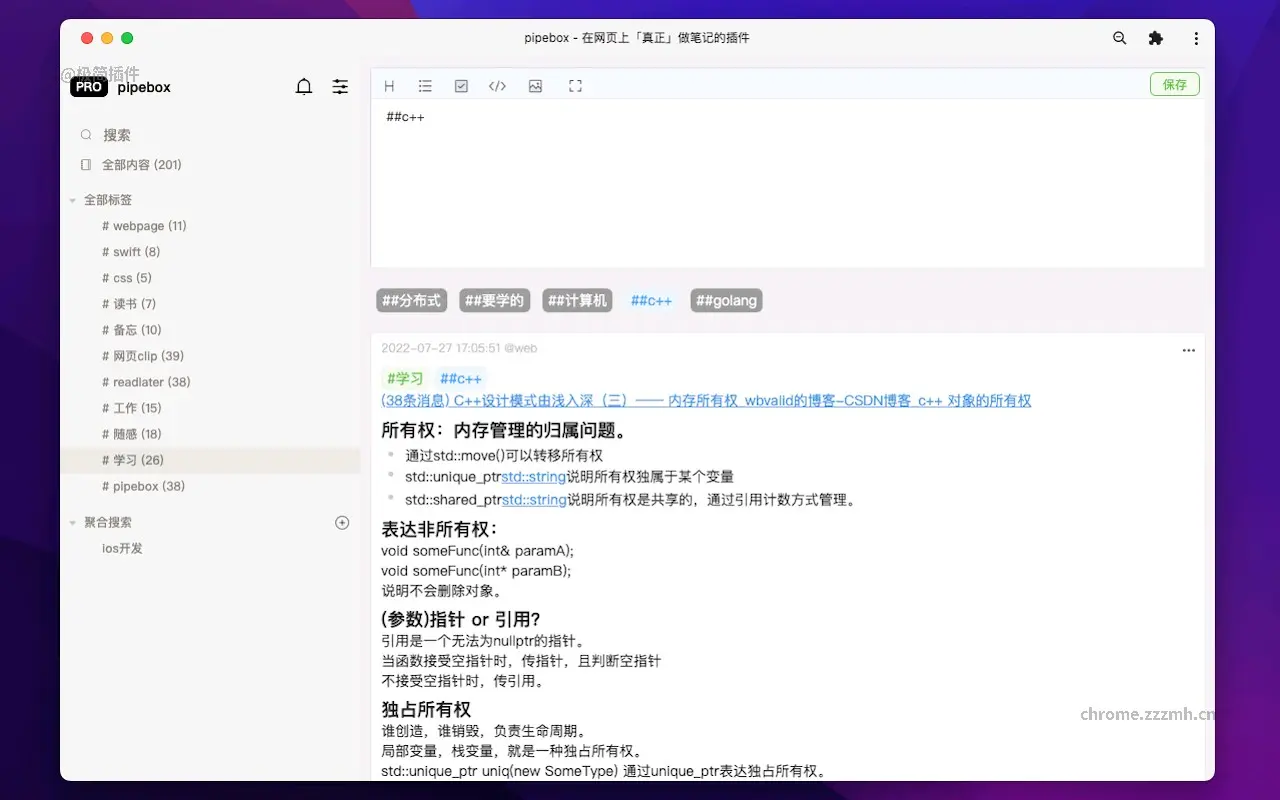
Task: Insert an image using the picture icon
Action: click(535, 85)
